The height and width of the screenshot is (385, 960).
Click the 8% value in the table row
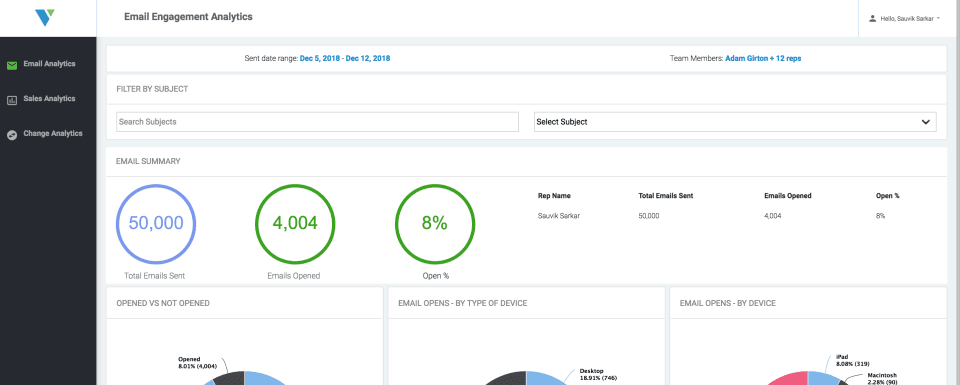[x=880, y=217]
